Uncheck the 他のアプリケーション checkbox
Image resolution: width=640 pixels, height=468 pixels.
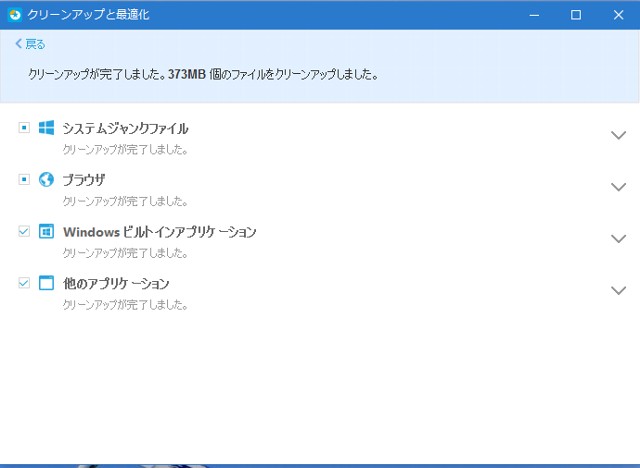point(24,283)
